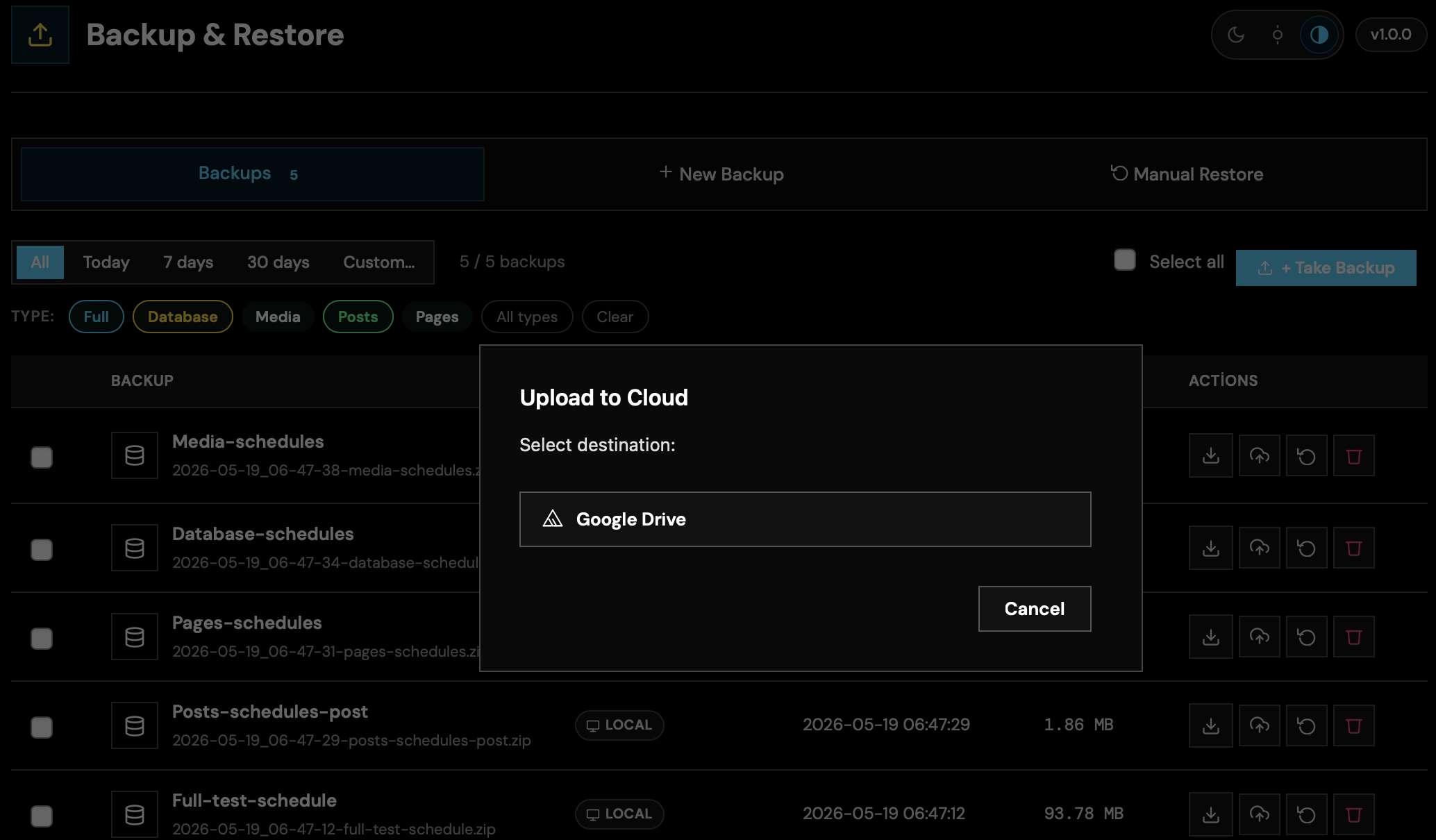Switch to light mode sun icon
Viewport: 1436px width, 840px height.
pyautogui.click(x=1278, y=35)
